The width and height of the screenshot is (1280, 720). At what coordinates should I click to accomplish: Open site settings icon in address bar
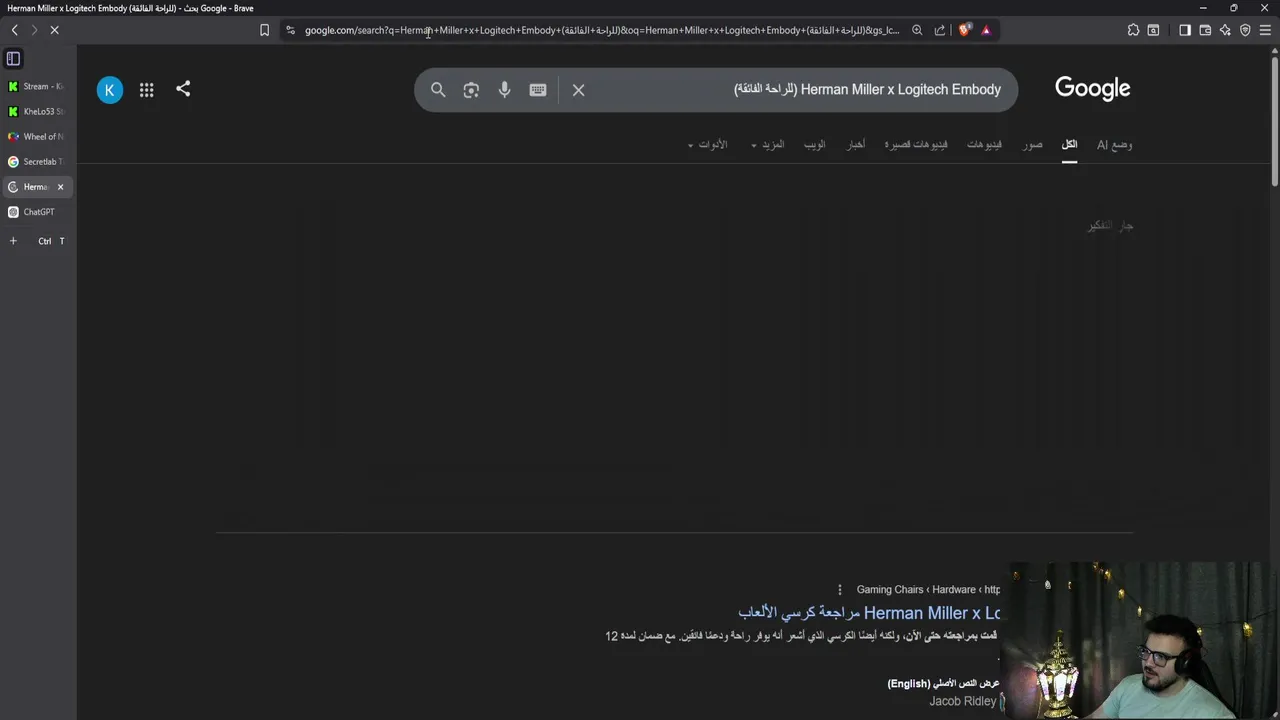click(290, 30)
